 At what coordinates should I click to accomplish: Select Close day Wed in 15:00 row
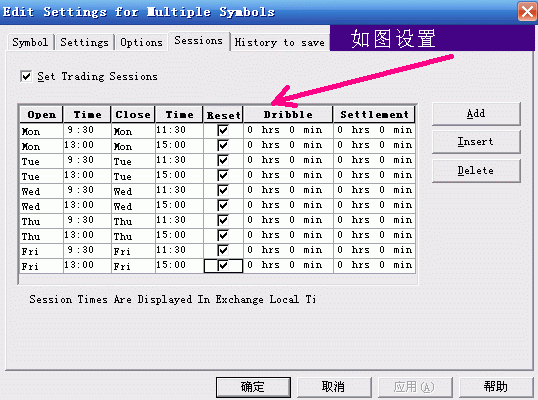pos(133,206)
